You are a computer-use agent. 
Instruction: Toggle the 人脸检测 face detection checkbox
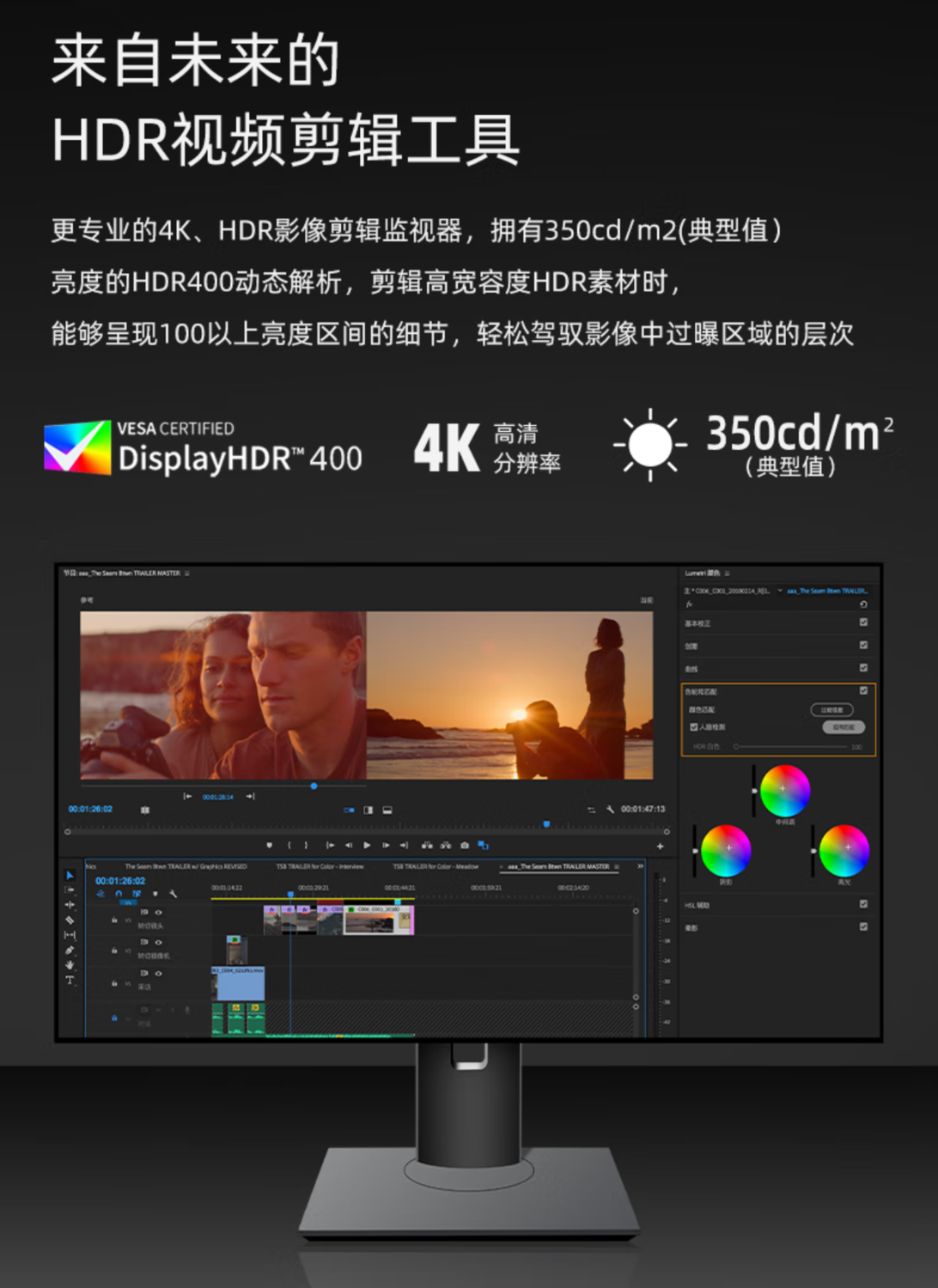pyautogui.click(x=694, y=727)
